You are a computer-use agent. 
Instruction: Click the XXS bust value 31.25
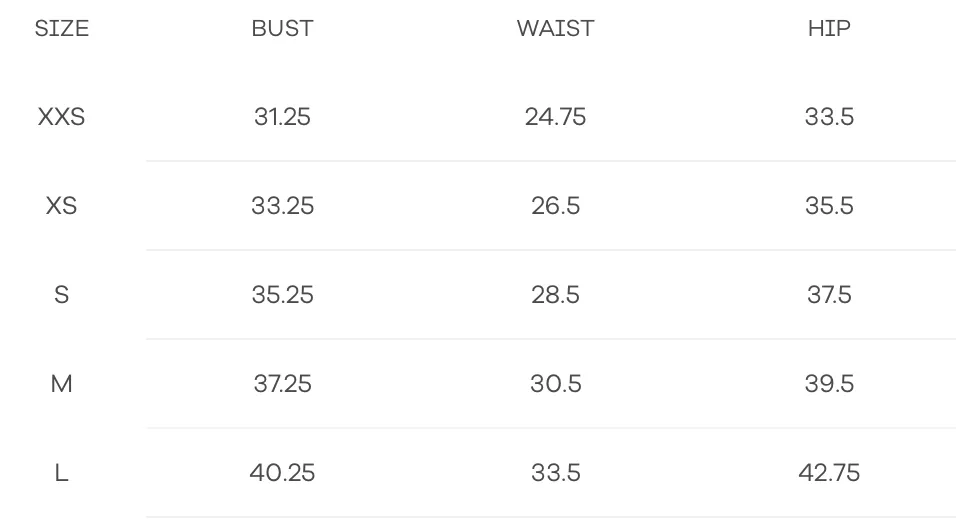point(282,117)
